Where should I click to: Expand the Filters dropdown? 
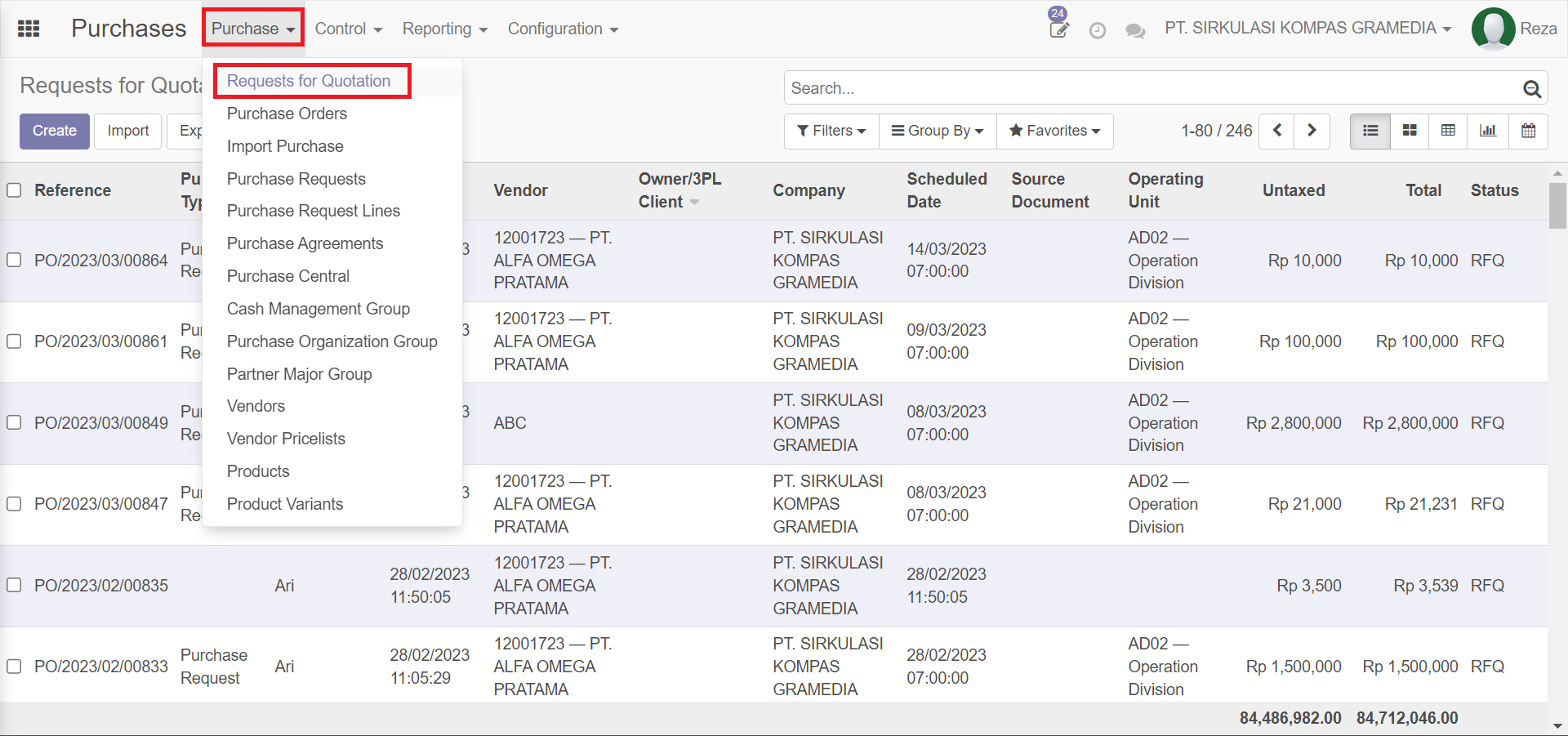[x=831, y=131]
